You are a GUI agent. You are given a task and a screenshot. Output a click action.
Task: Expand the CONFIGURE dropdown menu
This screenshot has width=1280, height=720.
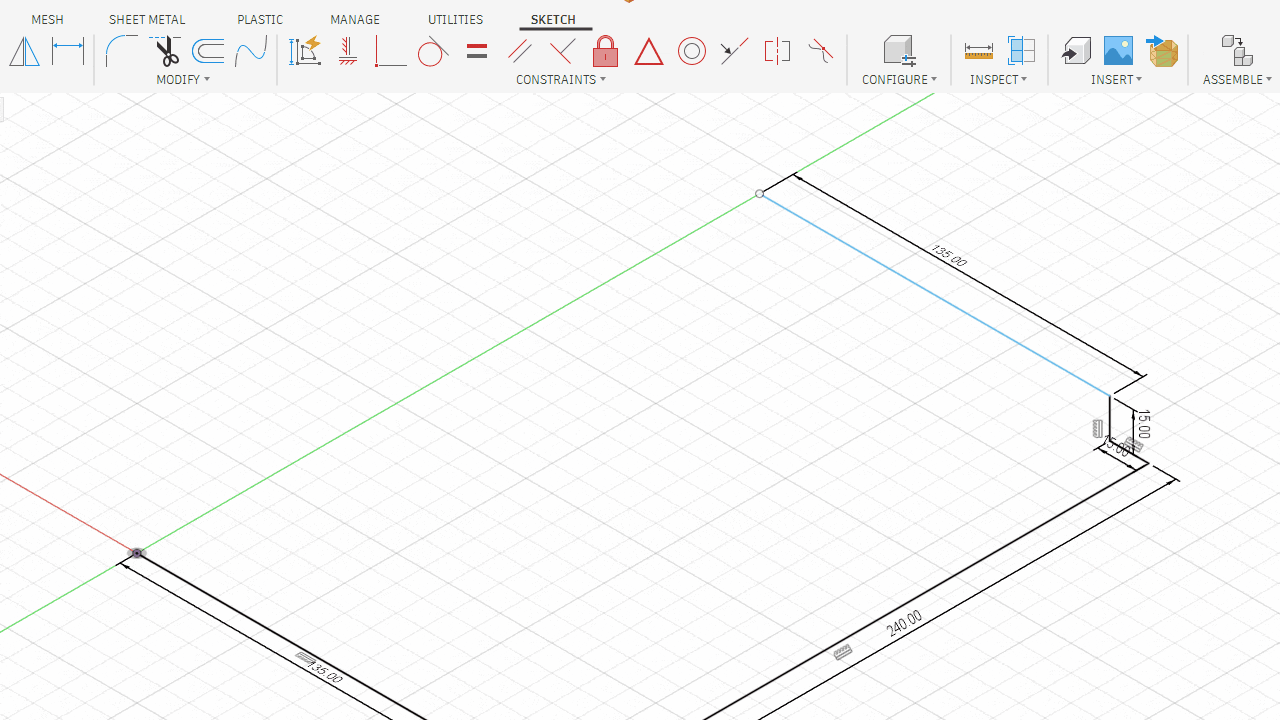point(900,79)
